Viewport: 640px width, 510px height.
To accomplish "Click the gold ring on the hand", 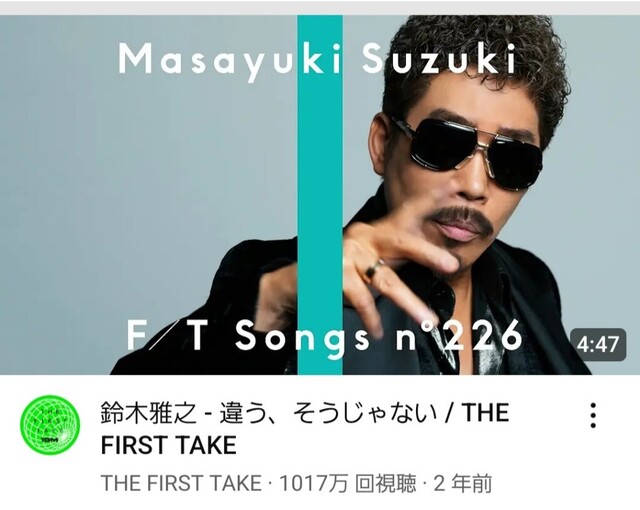I will 374,271.
